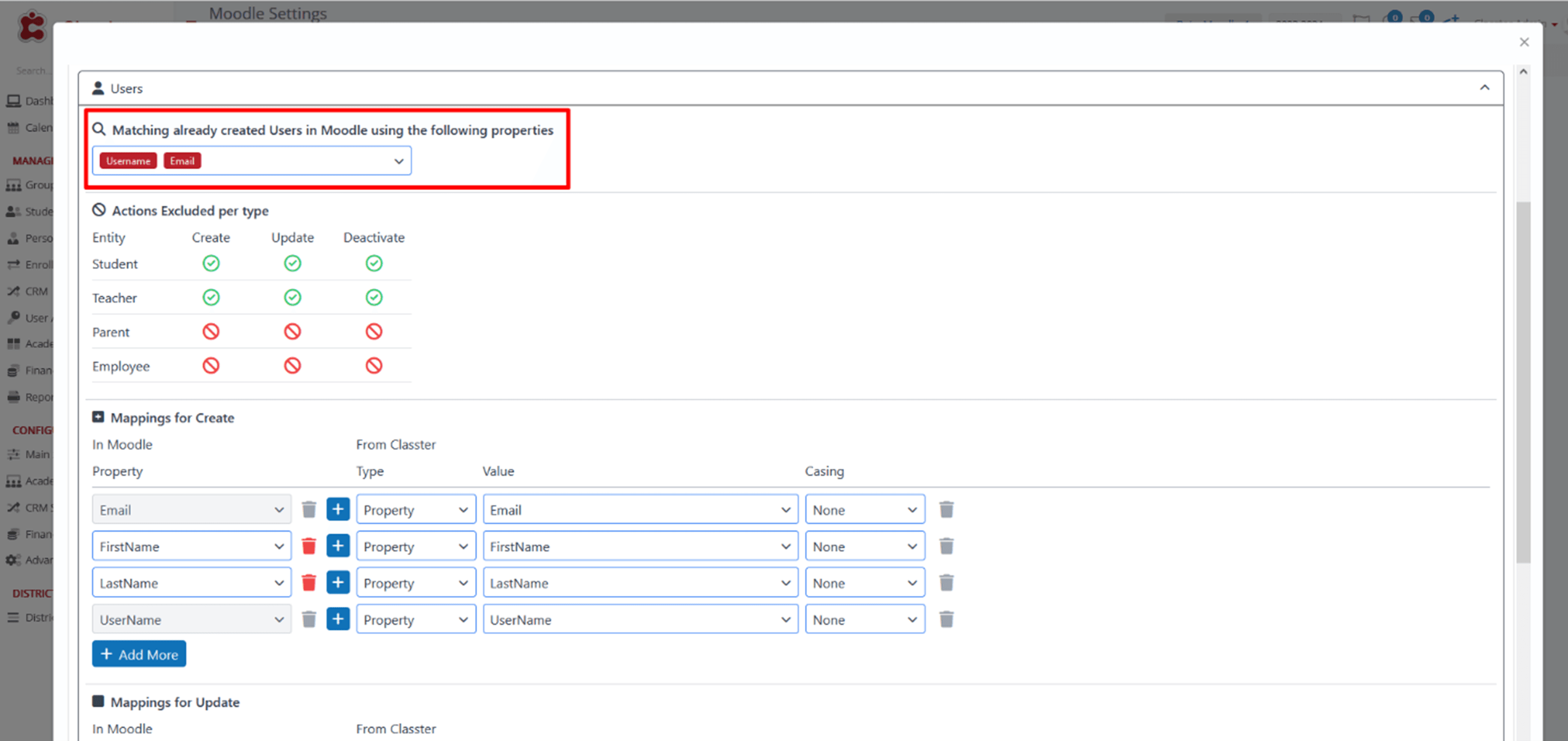Open Casing dropdown in the UserName row
Viewport: 1568px width, 741px height.
[x=865, y=620]
